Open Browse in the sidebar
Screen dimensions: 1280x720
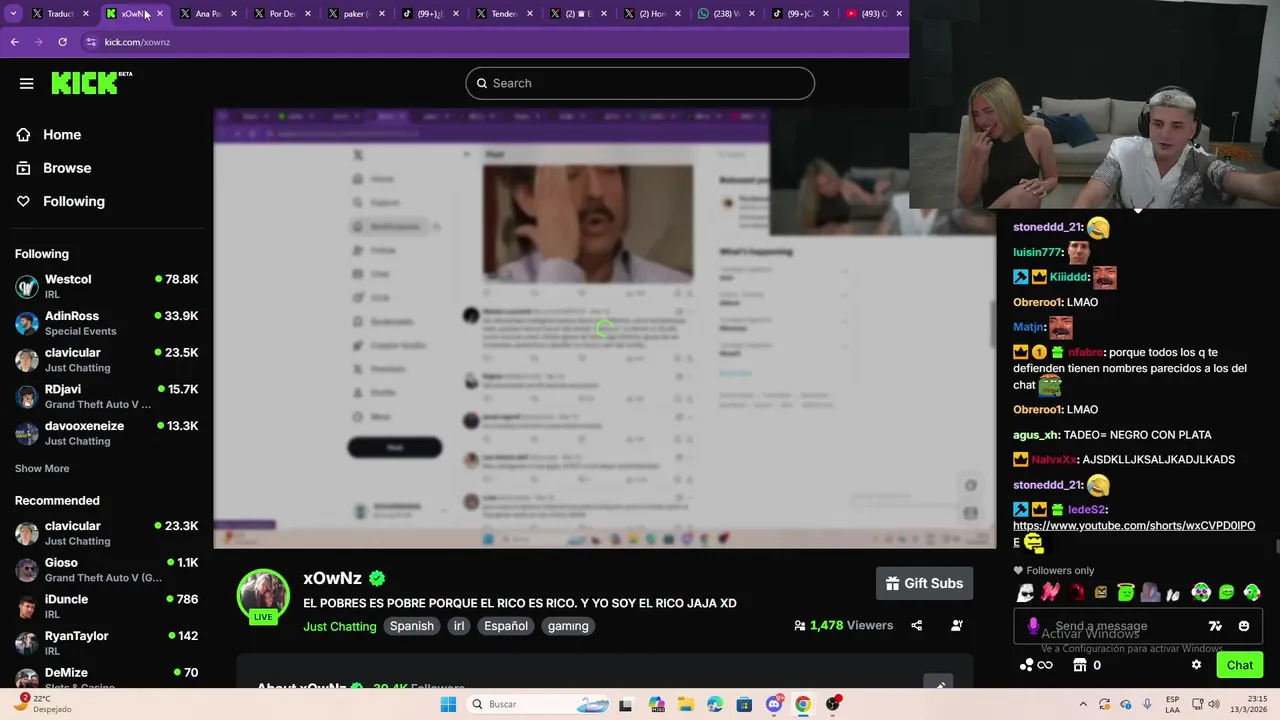67,168
